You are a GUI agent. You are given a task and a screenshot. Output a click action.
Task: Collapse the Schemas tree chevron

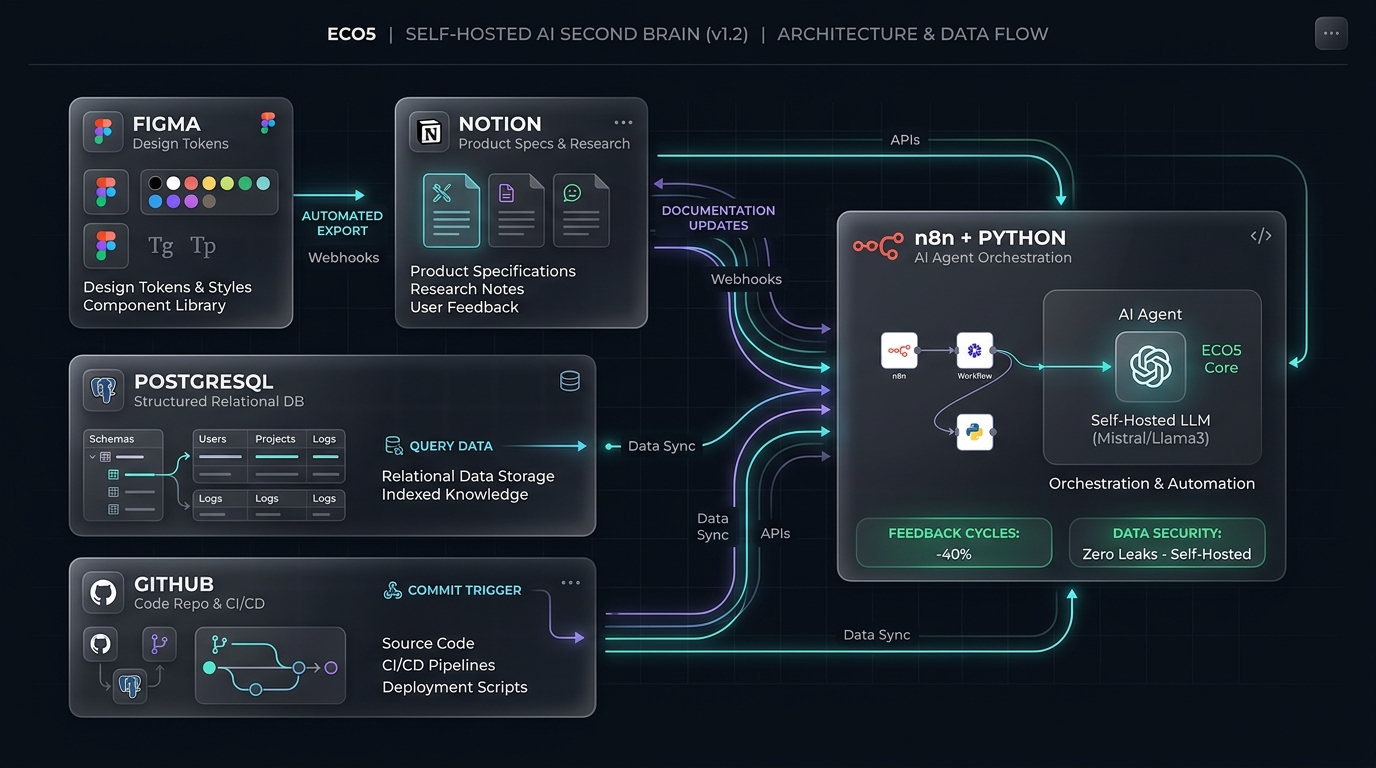coord(93,457)
